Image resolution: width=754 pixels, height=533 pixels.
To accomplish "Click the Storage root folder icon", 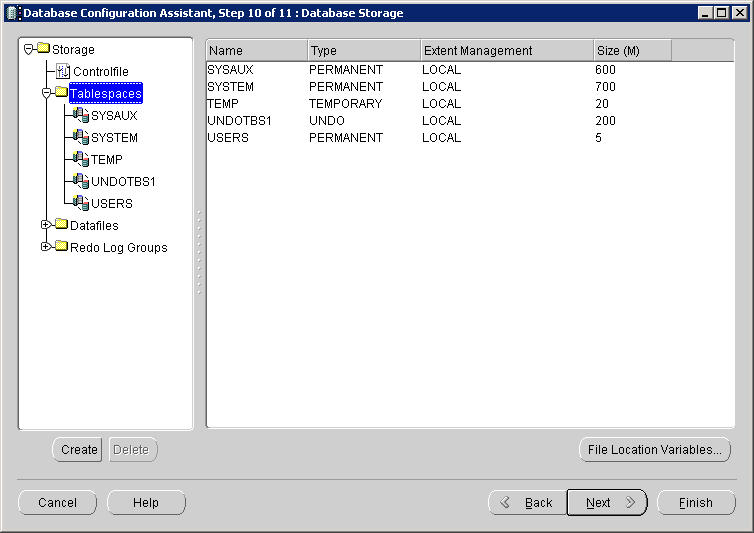I will click(x=43, y=48).
